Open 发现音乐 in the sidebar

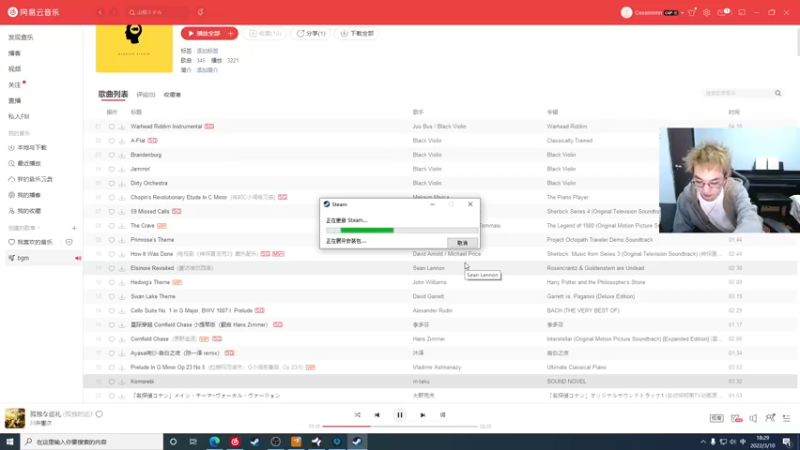20,37
